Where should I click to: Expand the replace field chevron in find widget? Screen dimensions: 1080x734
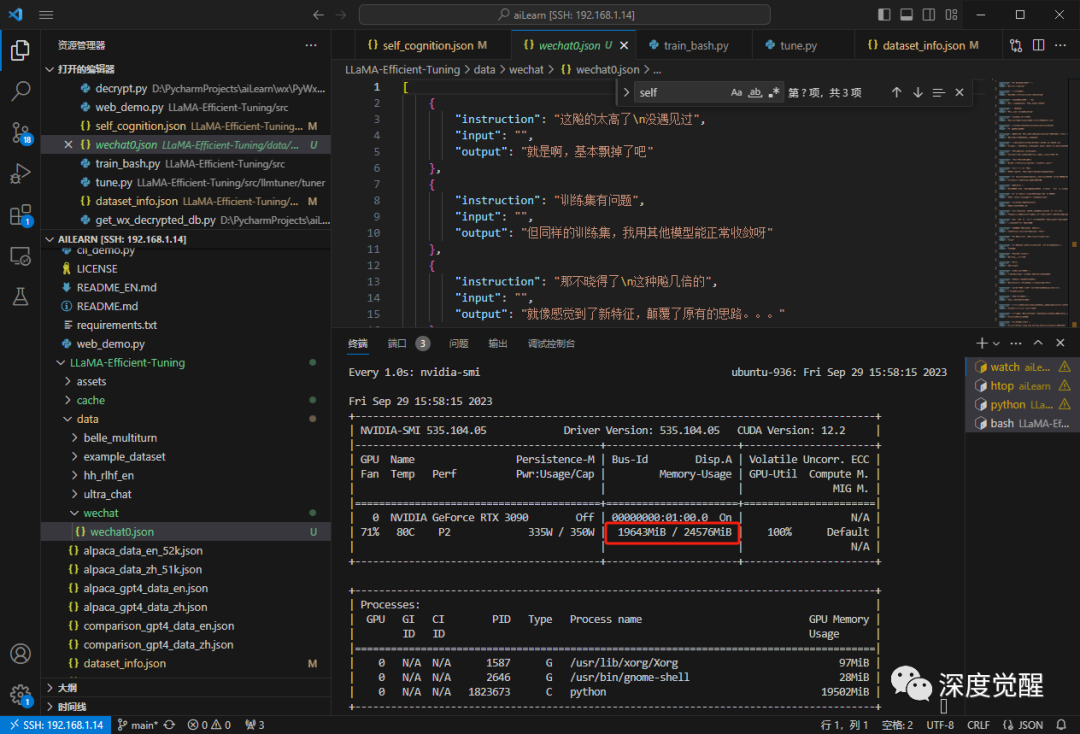[626, 92]
